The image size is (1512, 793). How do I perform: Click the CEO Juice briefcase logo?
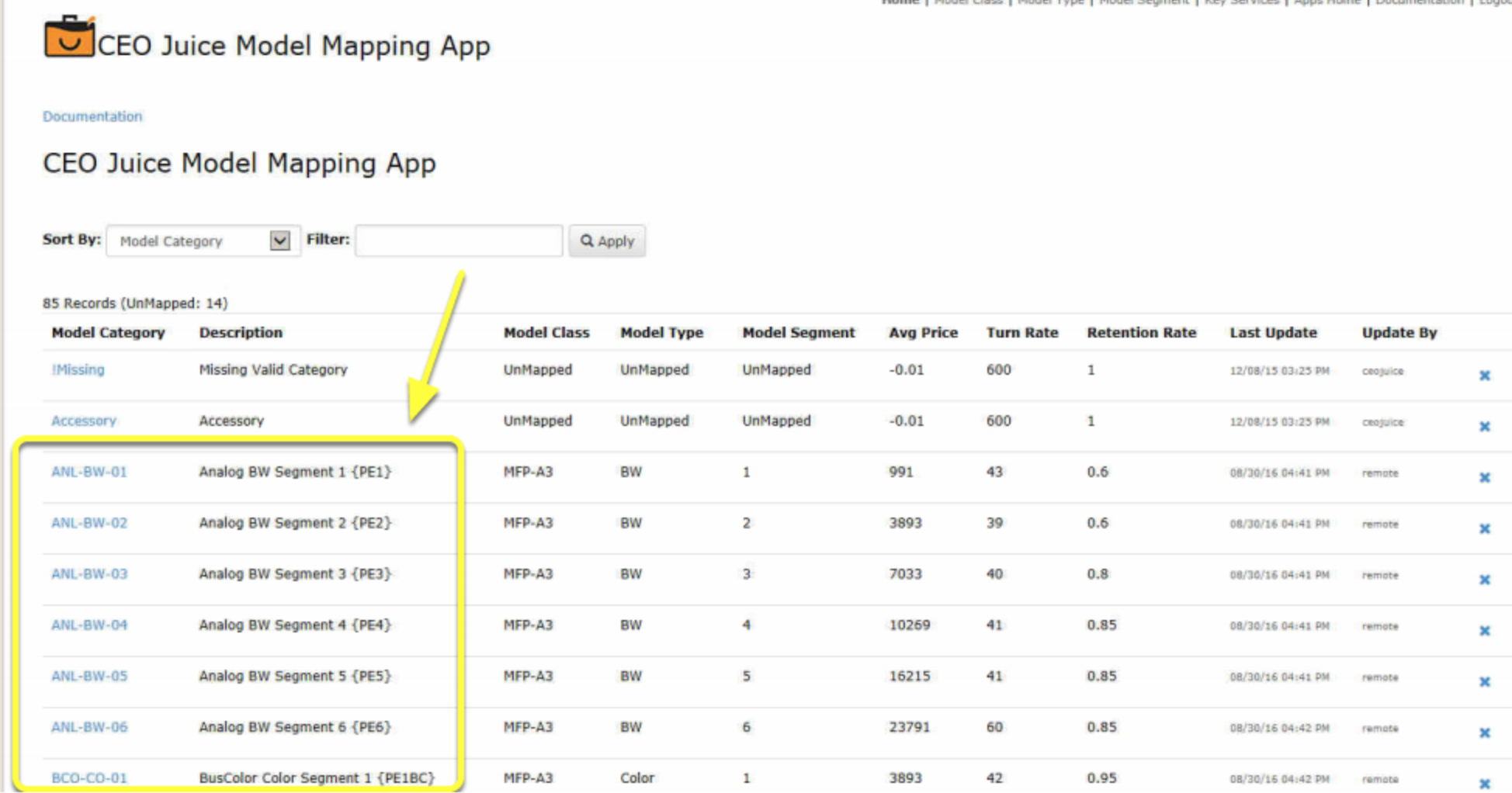(x=69, y=36)
